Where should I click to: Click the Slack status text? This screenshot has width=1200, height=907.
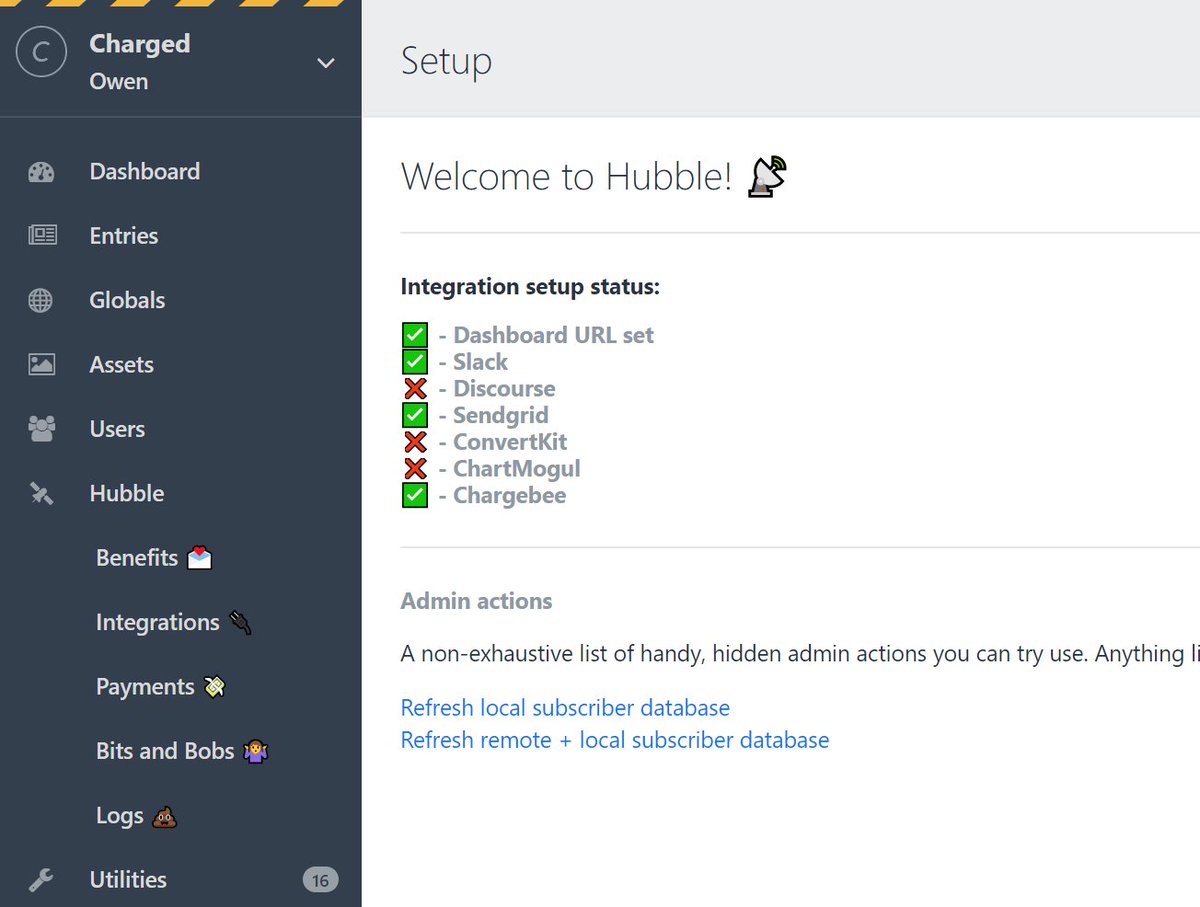tap(480, 362)
